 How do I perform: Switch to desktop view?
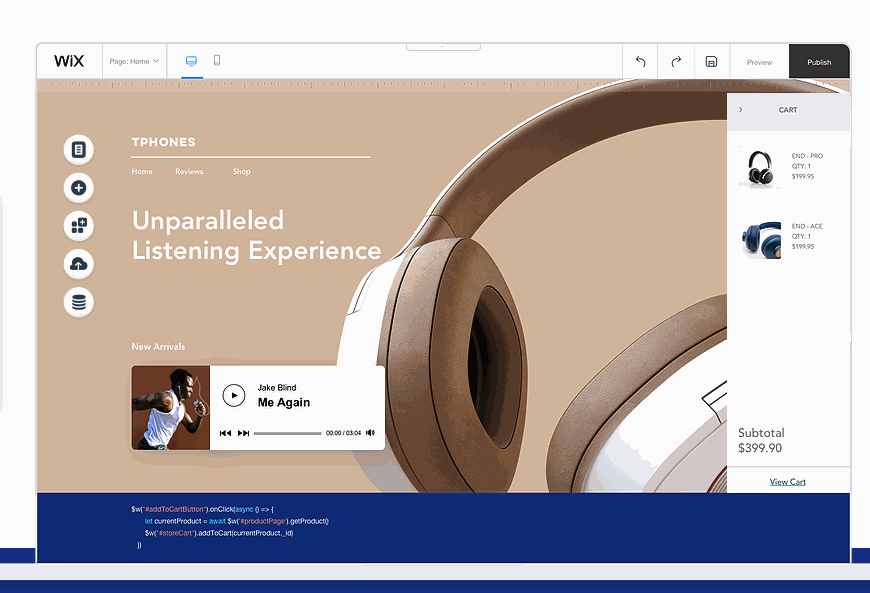[x=191, y=61]
